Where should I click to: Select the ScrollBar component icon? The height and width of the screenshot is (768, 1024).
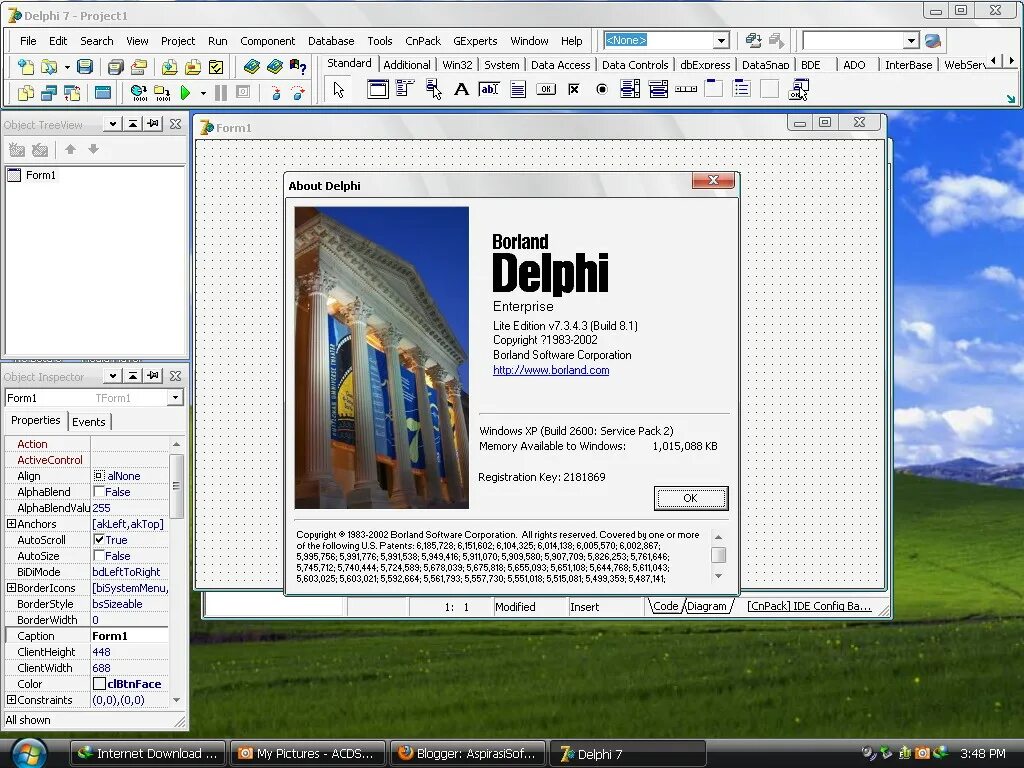coord(686,89)
